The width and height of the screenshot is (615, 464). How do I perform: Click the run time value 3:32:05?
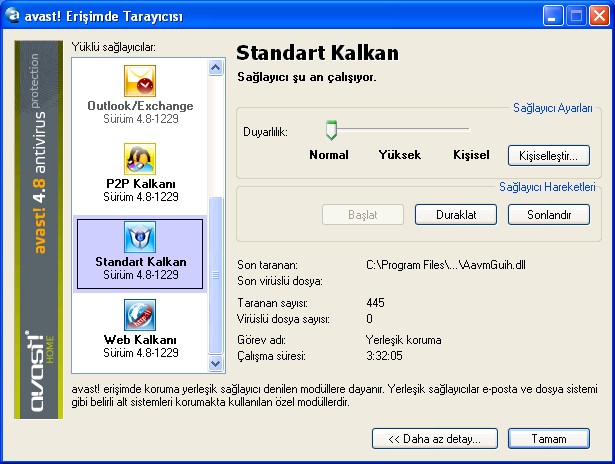click(x=384, y=356)
